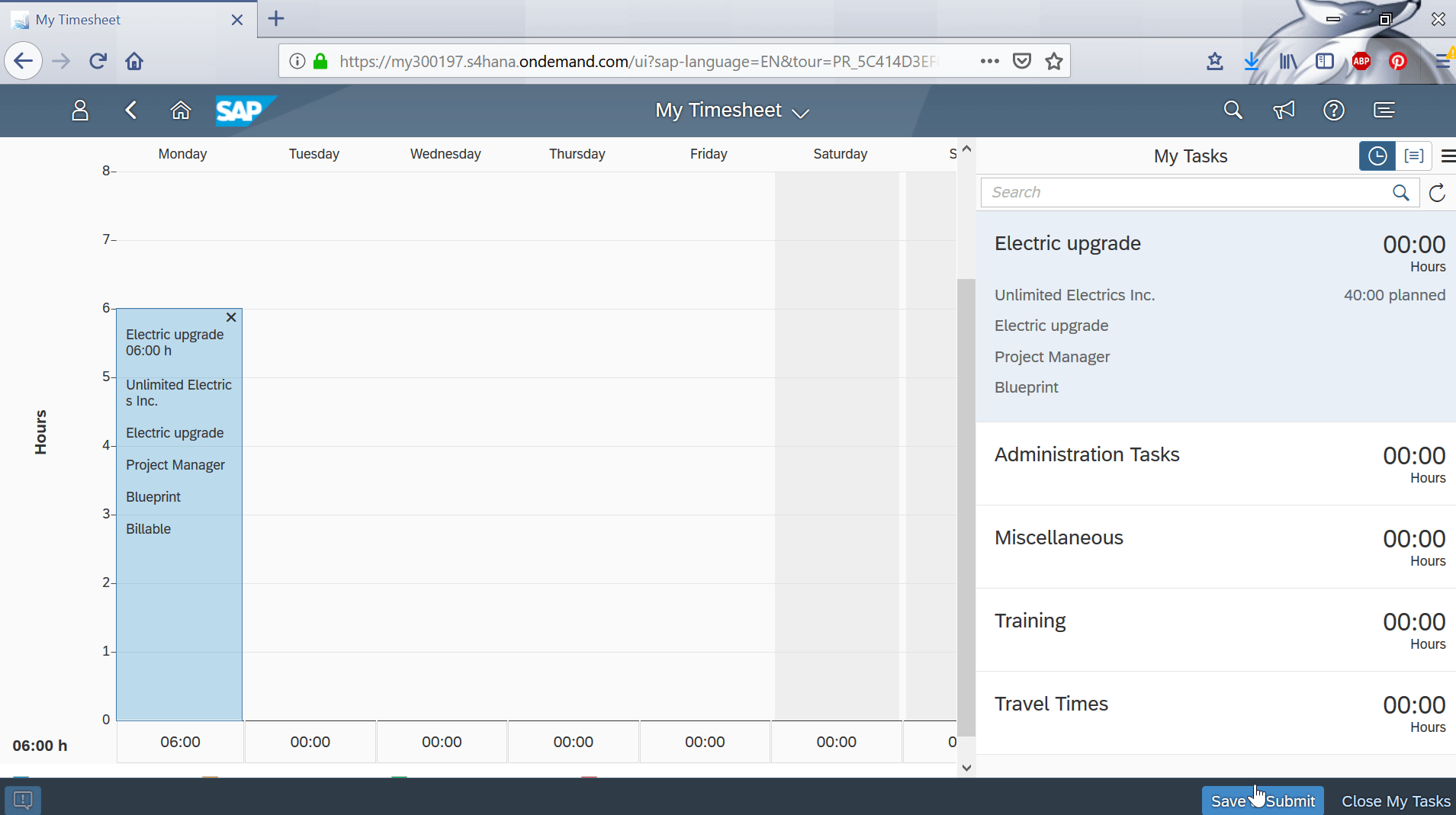This screenshot has height=815, width=1456.
Task: Click inside the task Search field
Action: 1182,192
